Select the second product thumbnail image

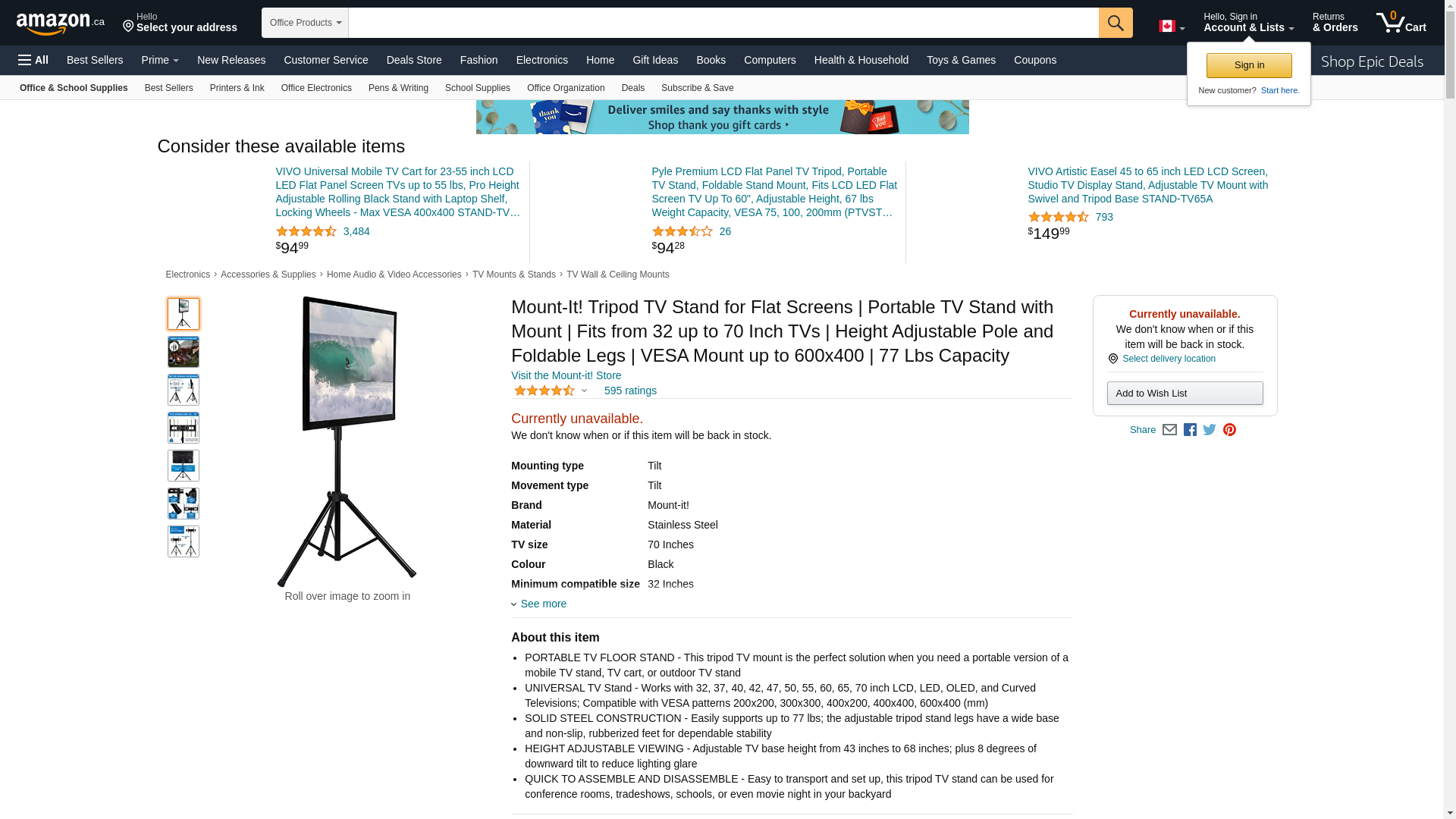pyautogui.click(x=184, y=352)
